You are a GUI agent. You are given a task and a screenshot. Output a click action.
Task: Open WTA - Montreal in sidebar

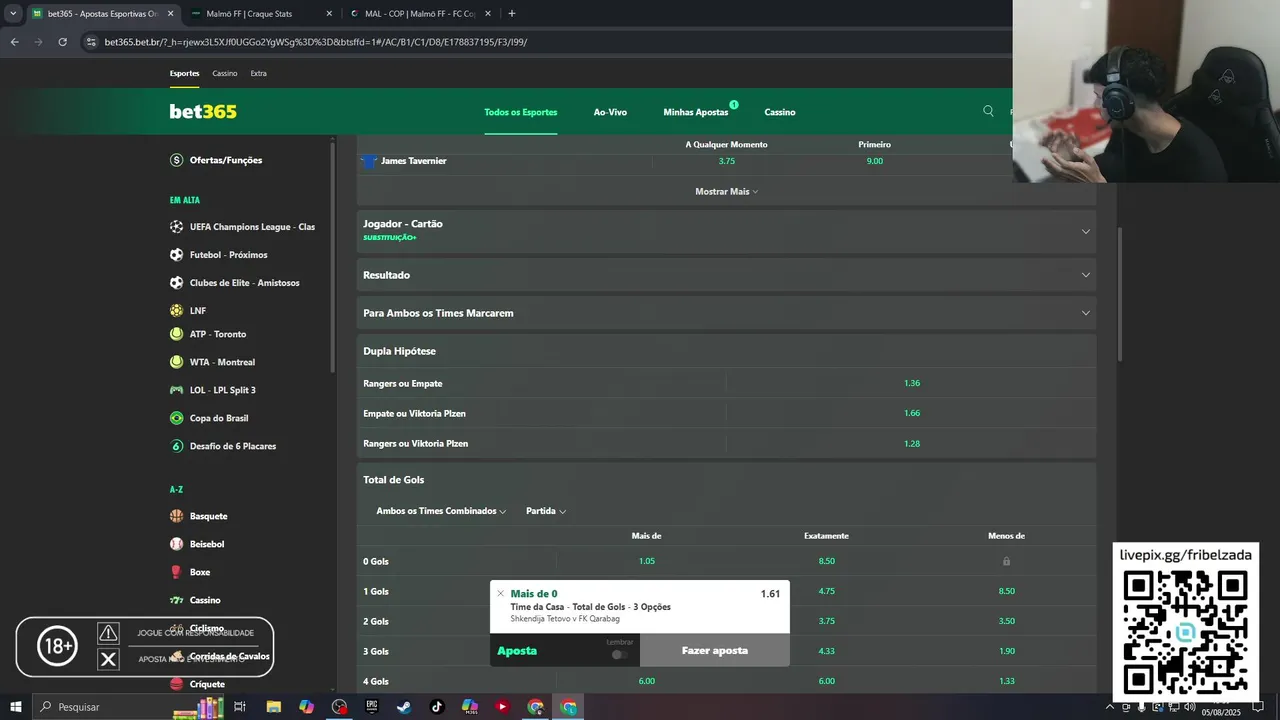(222, 362)
